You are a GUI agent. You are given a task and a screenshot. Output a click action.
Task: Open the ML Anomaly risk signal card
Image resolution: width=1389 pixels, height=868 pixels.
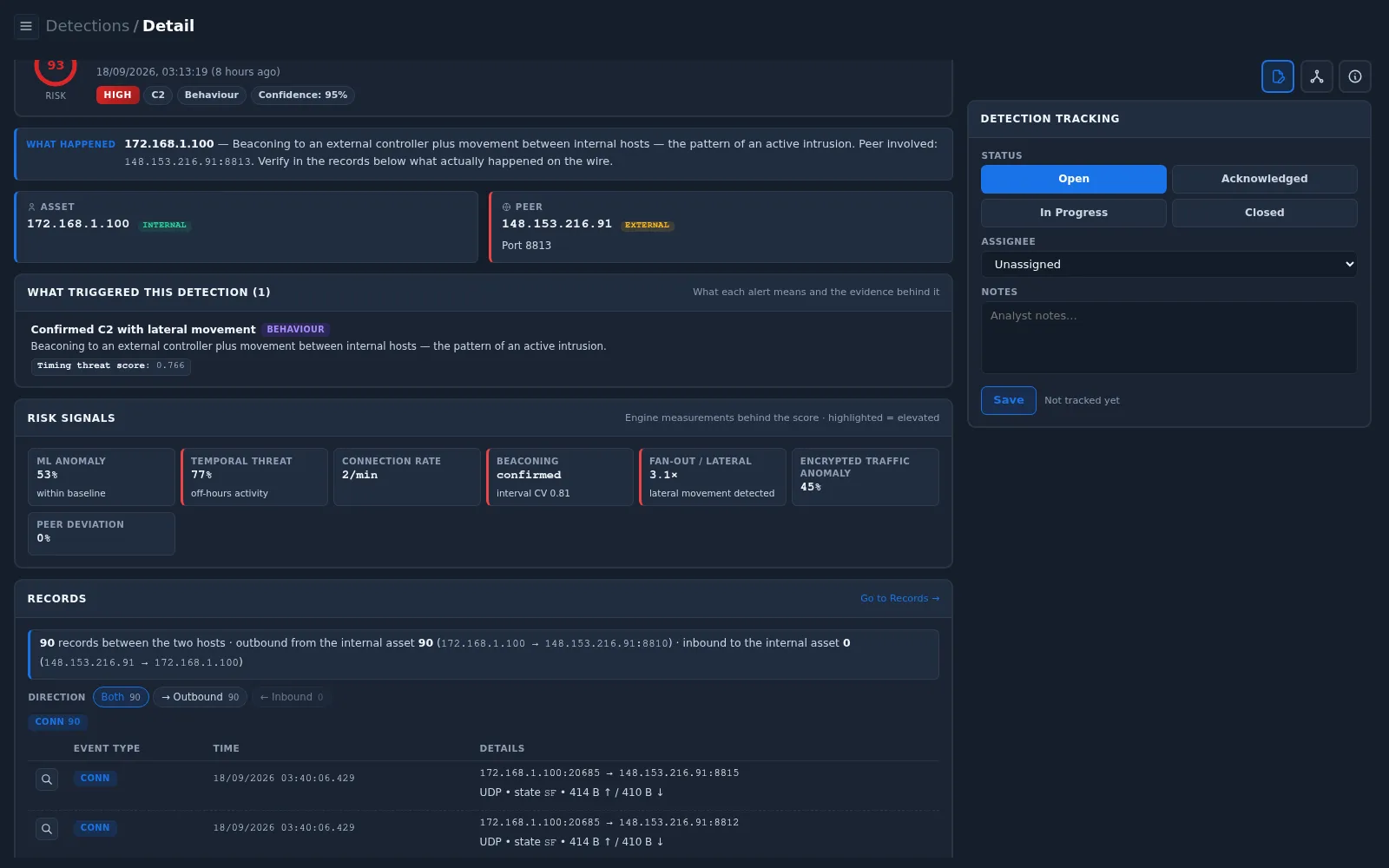pyautogui.click(x=102, y=477)
